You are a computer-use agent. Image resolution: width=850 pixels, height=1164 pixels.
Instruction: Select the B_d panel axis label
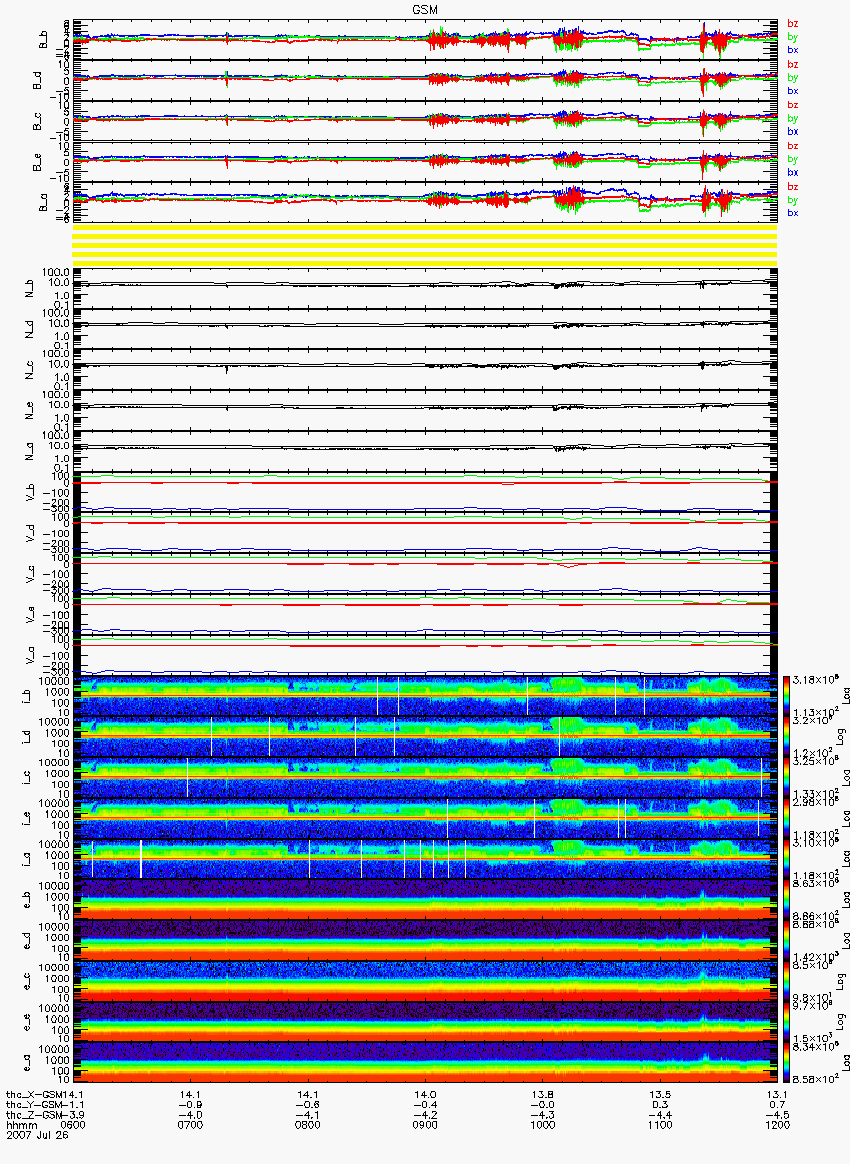click(38, 80)
